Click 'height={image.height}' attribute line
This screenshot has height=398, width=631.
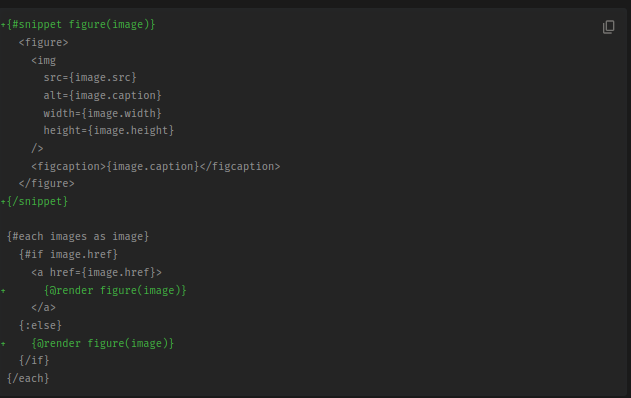[109, 130]
